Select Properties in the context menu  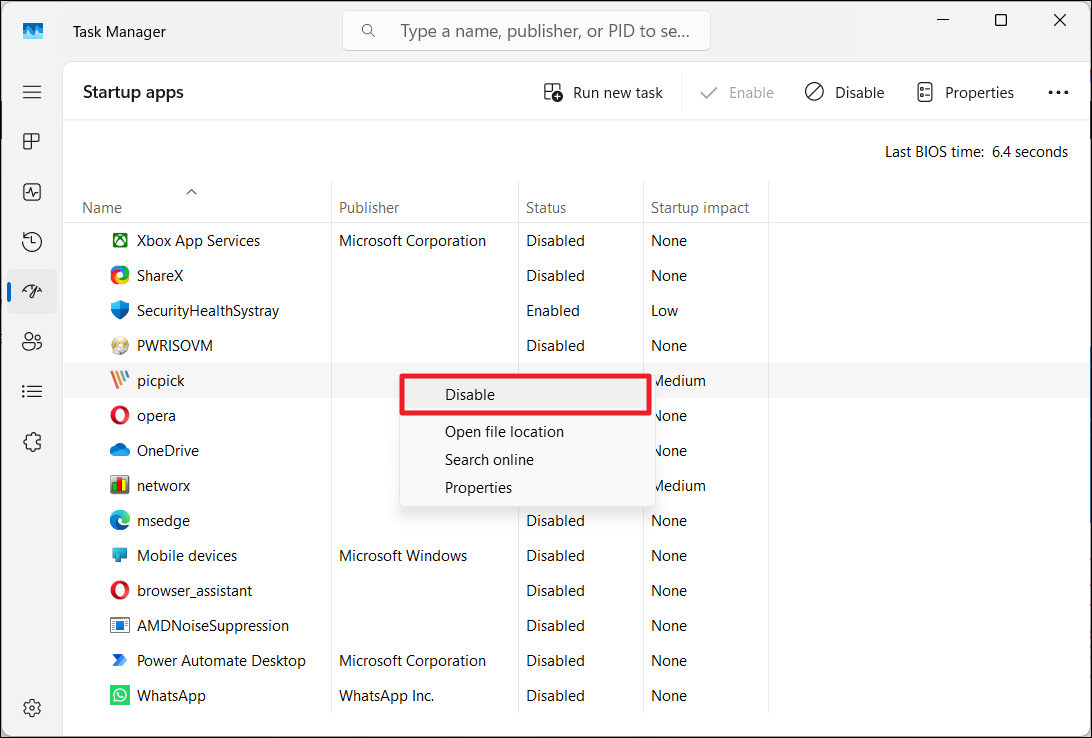pyautogui.click(x=478, y=488)
